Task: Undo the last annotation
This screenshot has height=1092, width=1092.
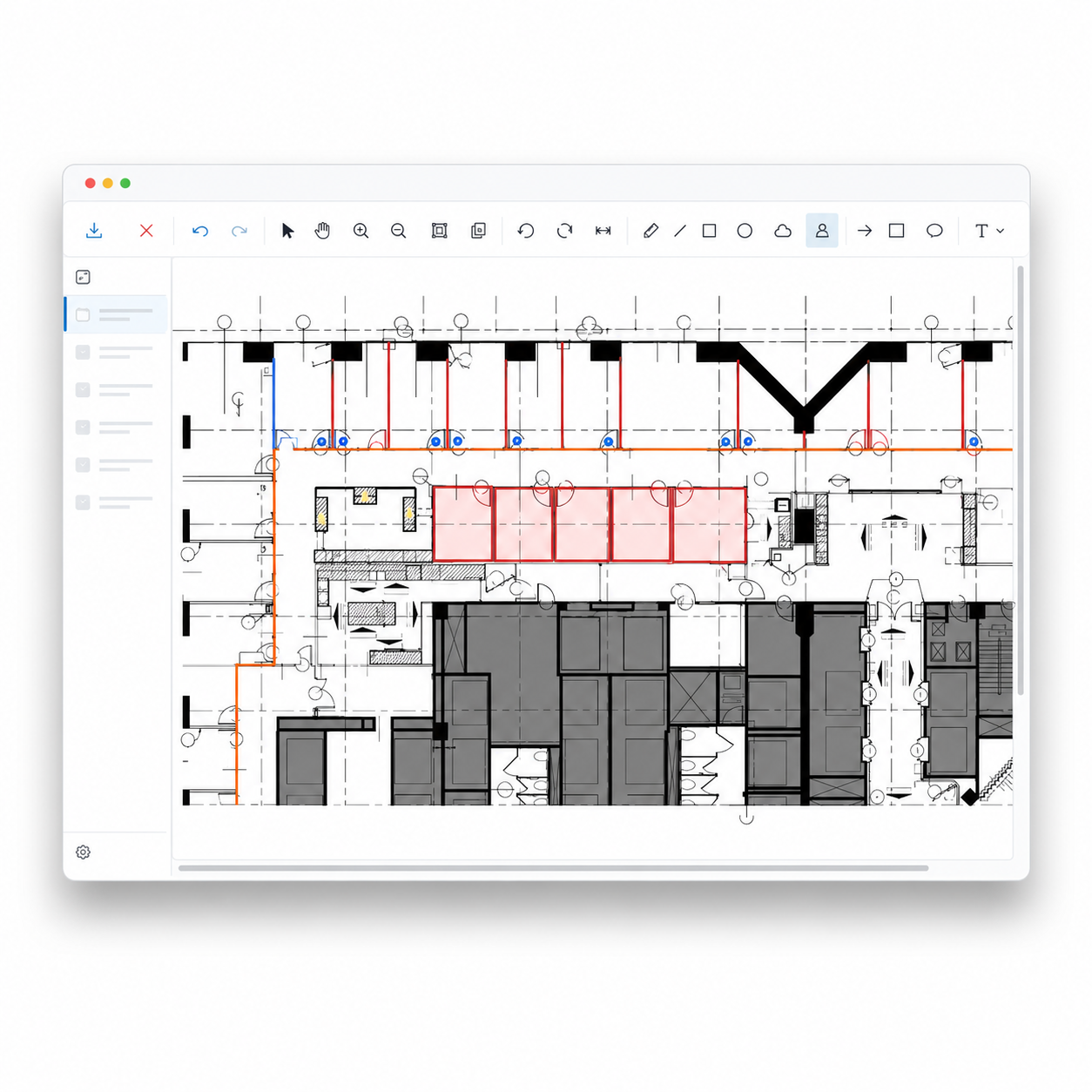Action: click(200, 231)
